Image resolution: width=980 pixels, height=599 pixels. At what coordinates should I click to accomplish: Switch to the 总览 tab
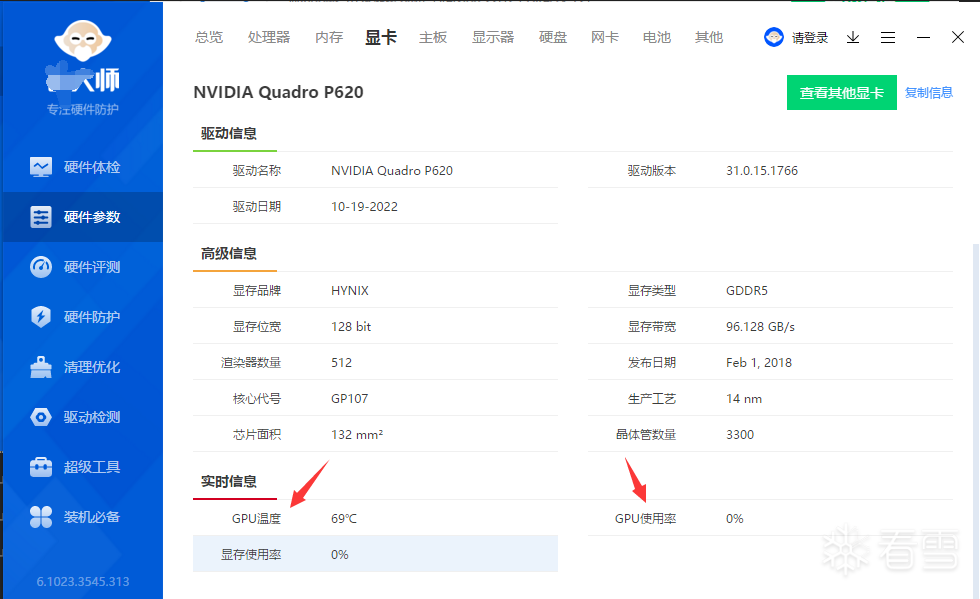click(x=209, y=38)
